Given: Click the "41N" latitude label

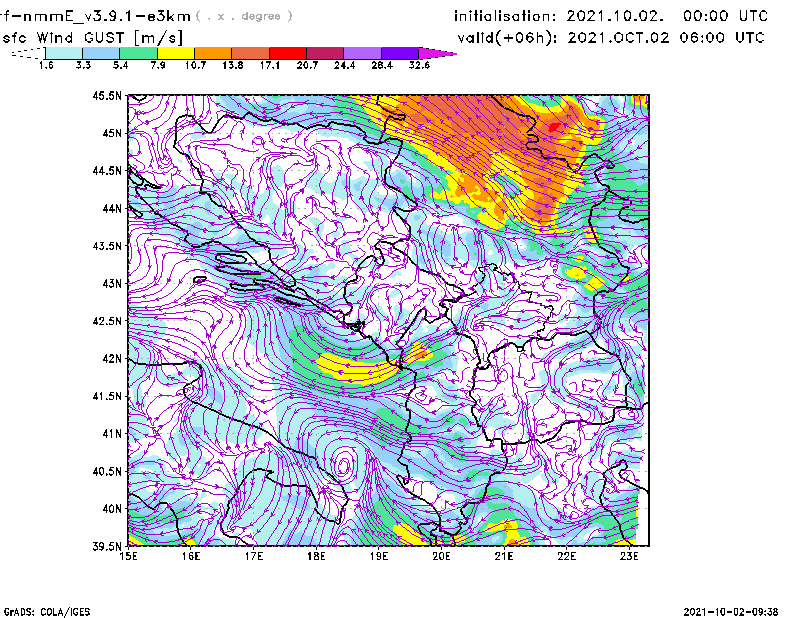Looking at the screenshot, I should point(112,434).
